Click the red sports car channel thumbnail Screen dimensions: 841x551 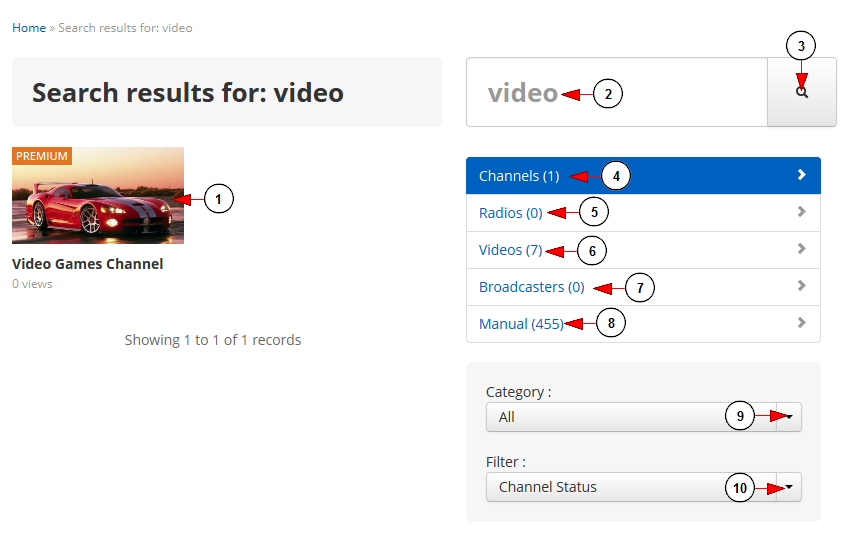click(x=98, y=195)
